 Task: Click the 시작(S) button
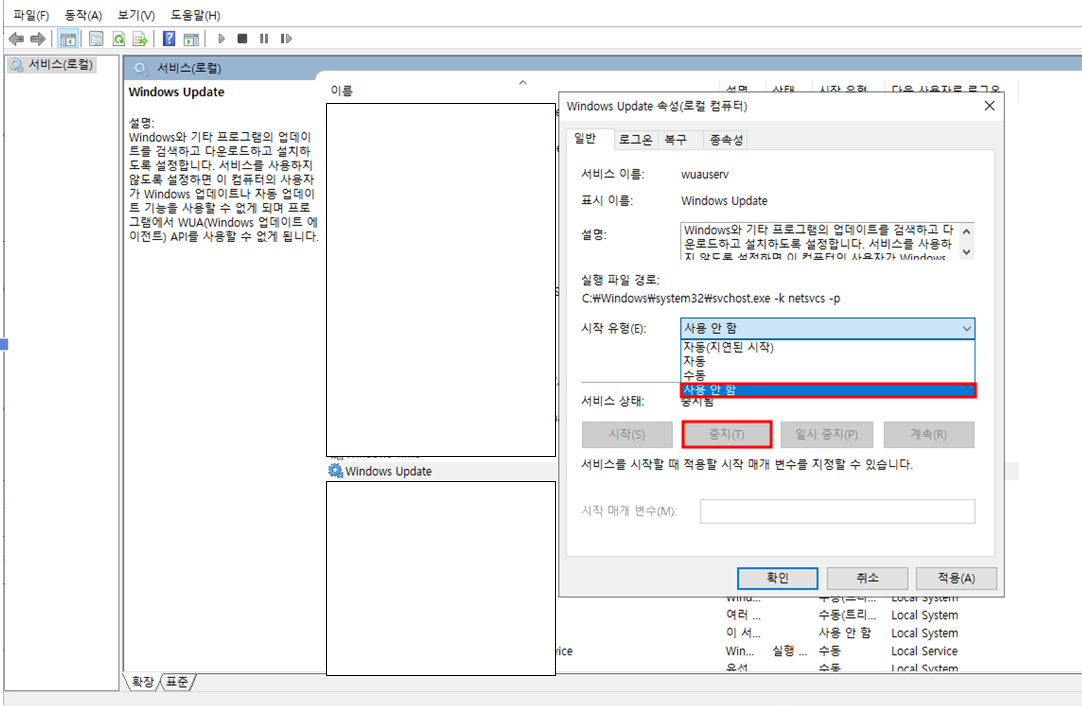[x=627, y=434]
